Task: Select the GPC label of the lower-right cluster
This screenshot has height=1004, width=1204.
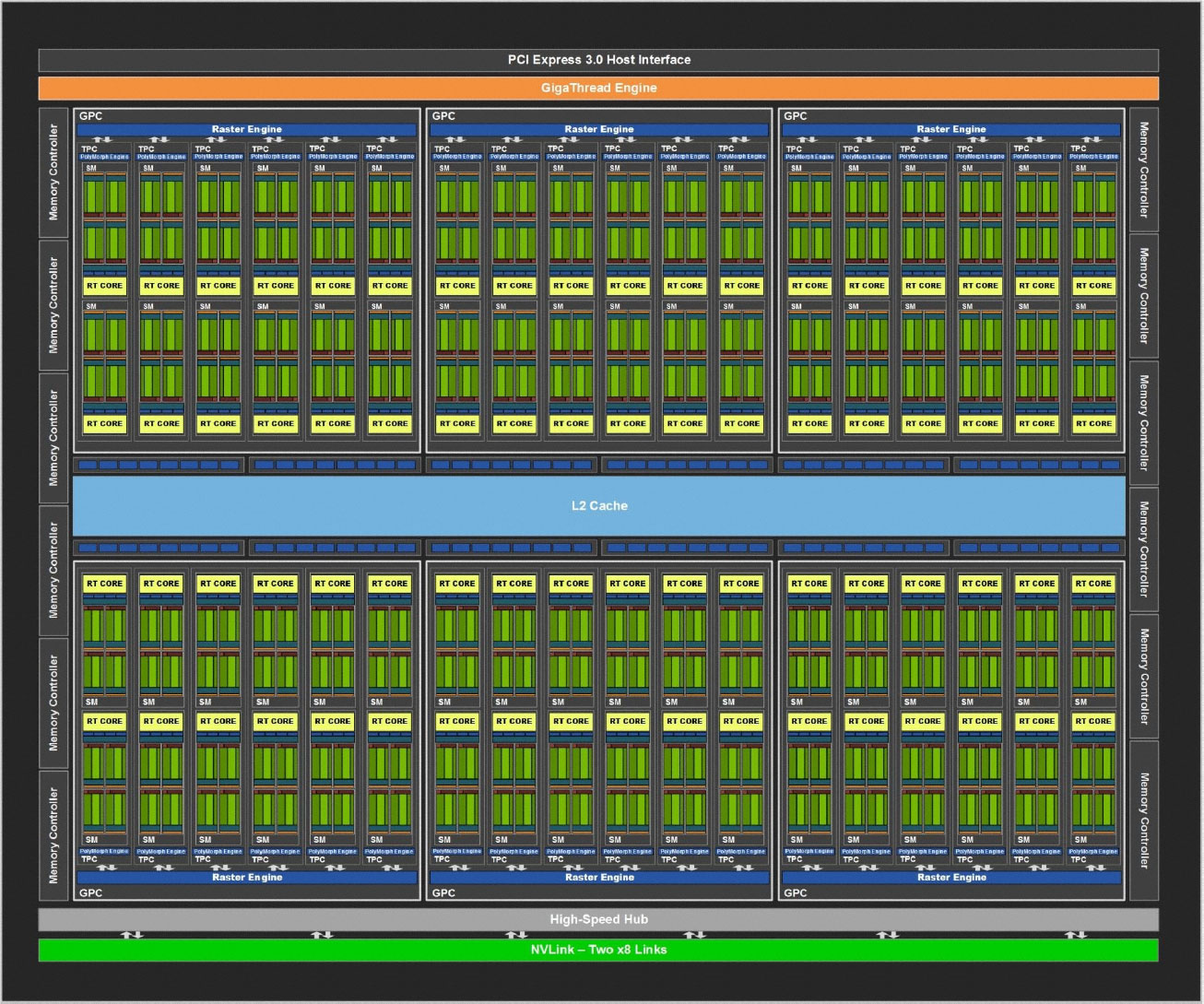Action: click(796, 893)
